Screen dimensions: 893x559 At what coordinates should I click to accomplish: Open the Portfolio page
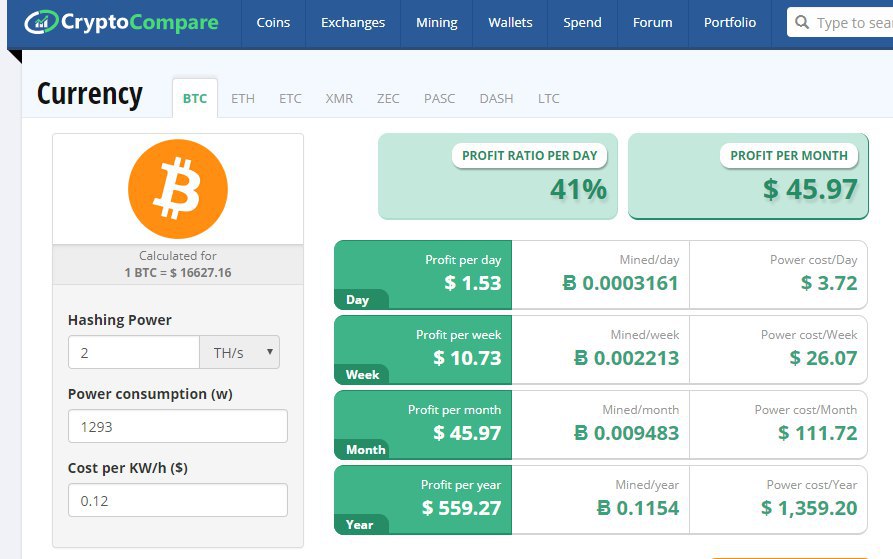pos(730,23)
